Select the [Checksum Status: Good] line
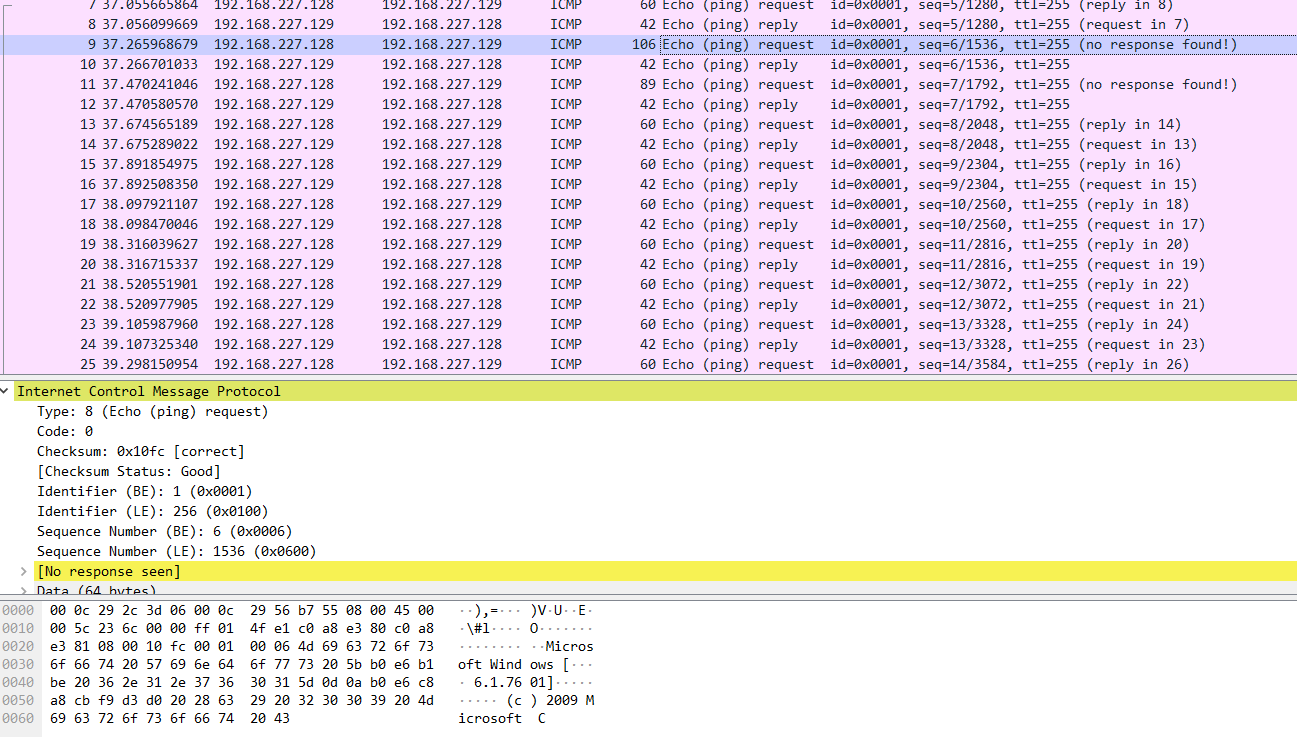This screenshot has width=1297, height=737. [129, 471]
